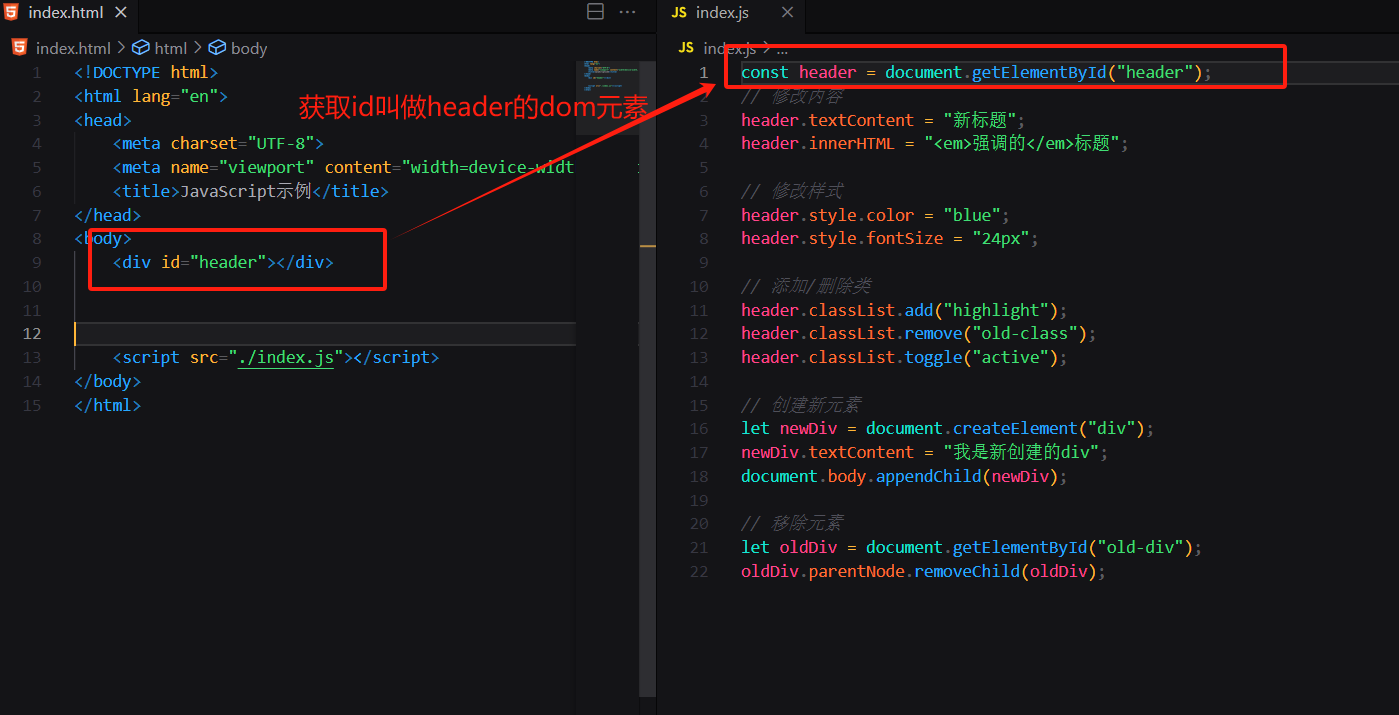This screenshot has height=715, width=1399.
Task: Click the div id="header" line
Action: pos(223,262)
